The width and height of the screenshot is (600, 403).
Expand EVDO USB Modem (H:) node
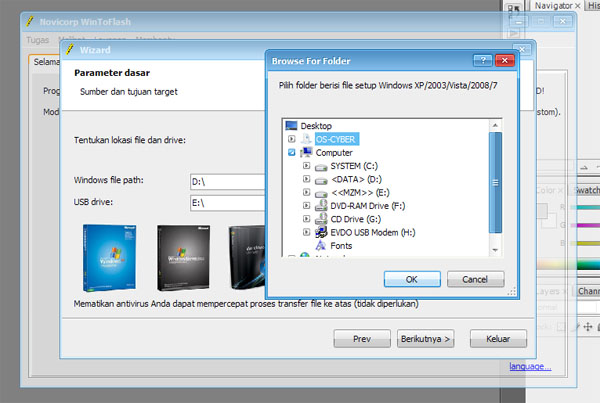(x=306, y=232)
